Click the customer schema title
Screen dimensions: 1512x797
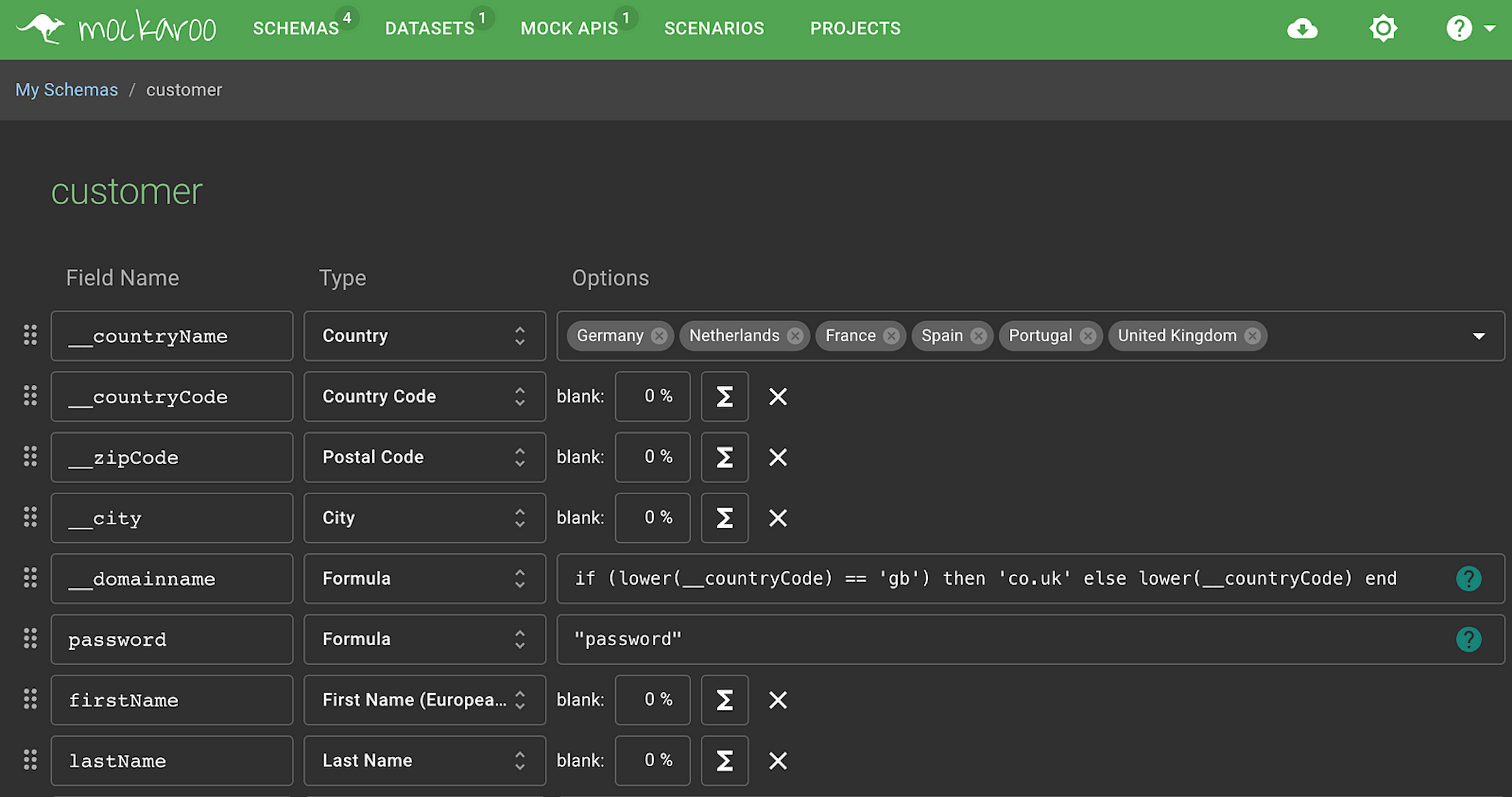click(127, 191)
